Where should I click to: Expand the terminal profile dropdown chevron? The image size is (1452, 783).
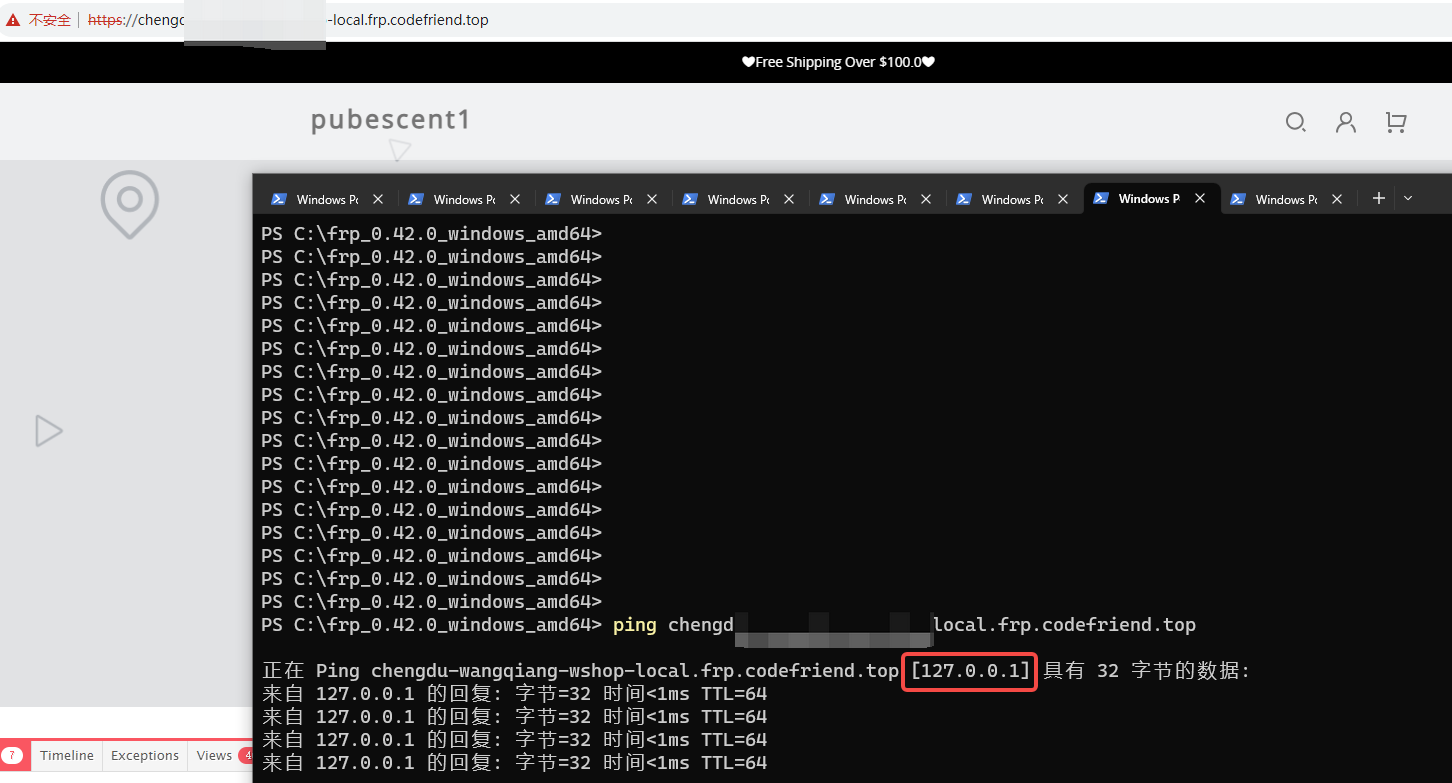[x=1408, y=198]
